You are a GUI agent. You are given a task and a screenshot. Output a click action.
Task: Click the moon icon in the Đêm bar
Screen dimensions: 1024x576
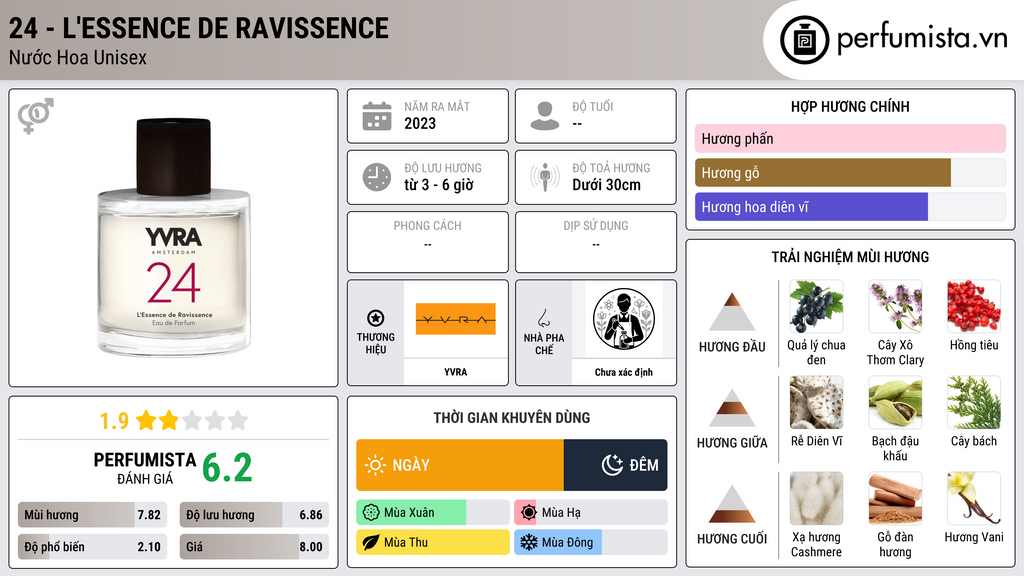(x=612, y=465)
